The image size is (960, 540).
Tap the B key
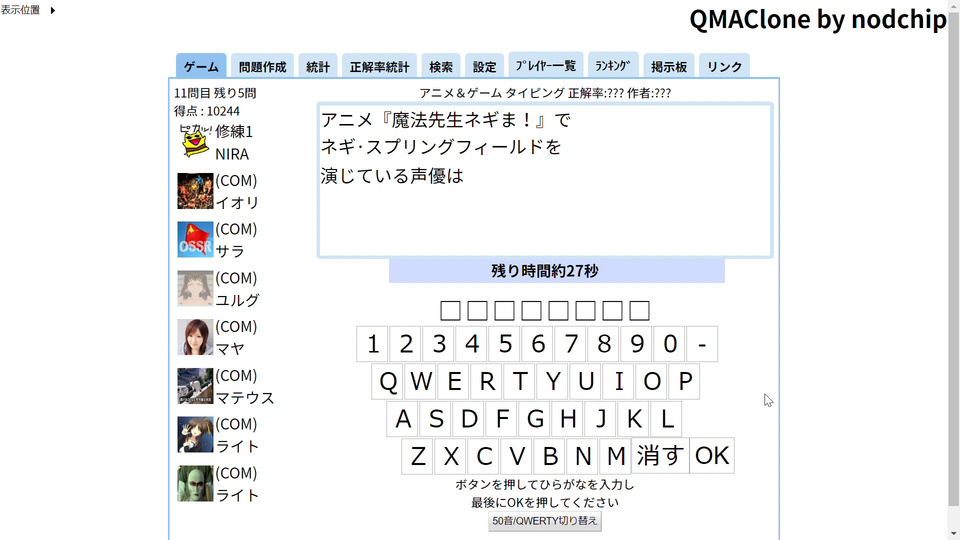point(550,456)
